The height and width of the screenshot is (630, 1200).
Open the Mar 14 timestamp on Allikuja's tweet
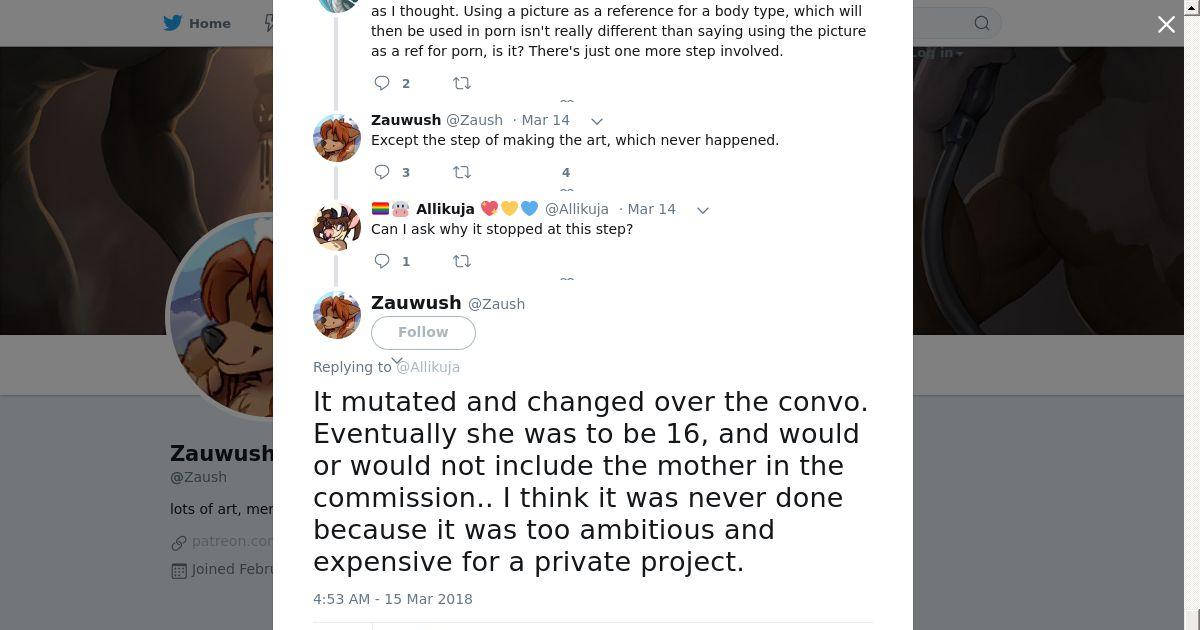coord(651,209)
